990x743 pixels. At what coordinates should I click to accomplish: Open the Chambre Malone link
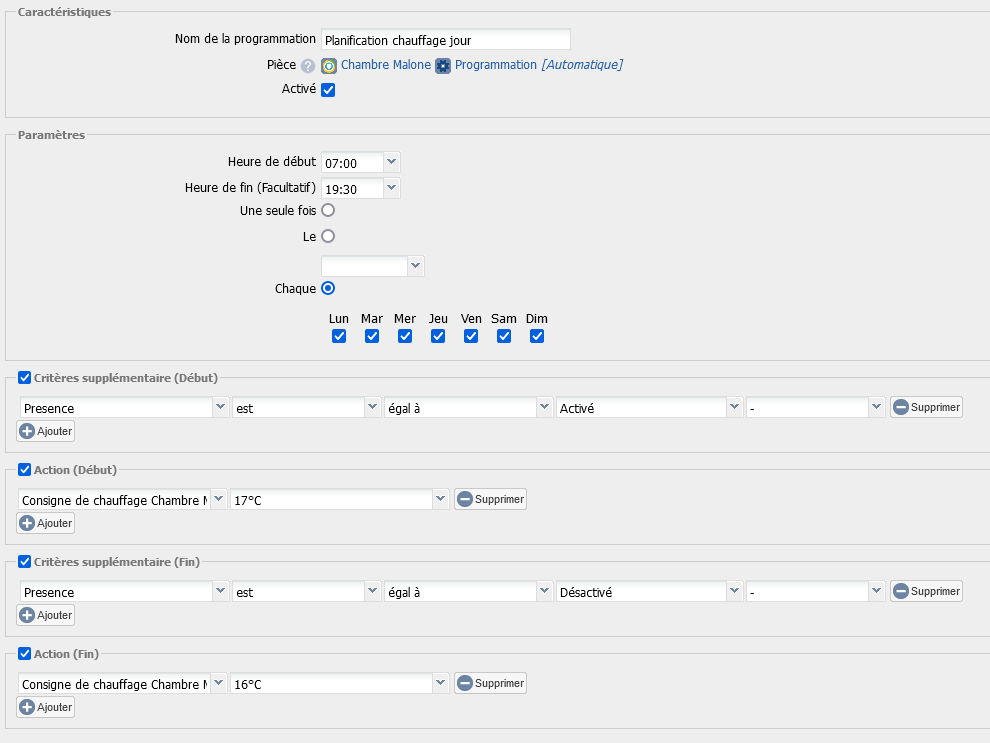click(386, 65)
